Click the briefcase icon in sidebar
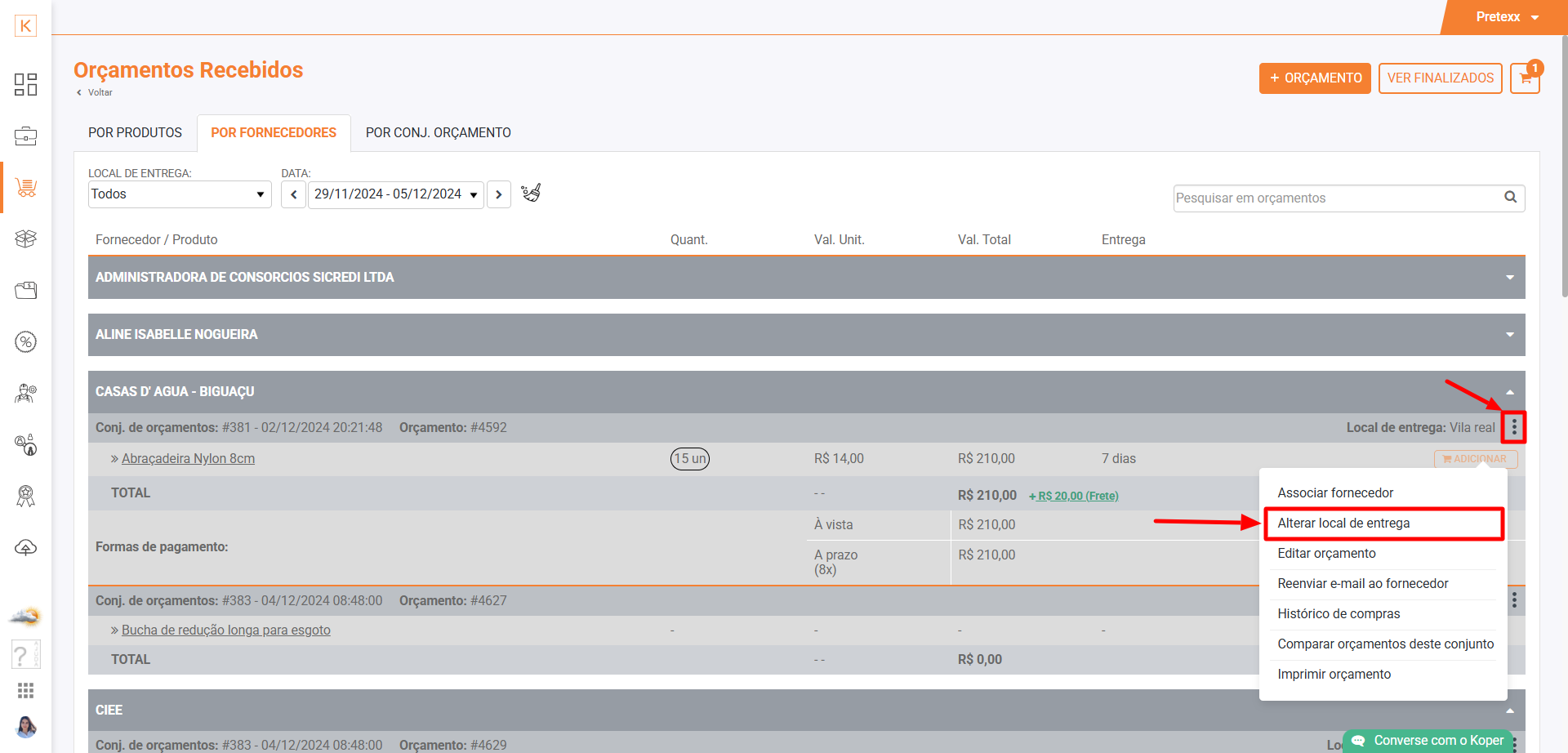This screenshot has width=1568, height=753. click(25, 136)
